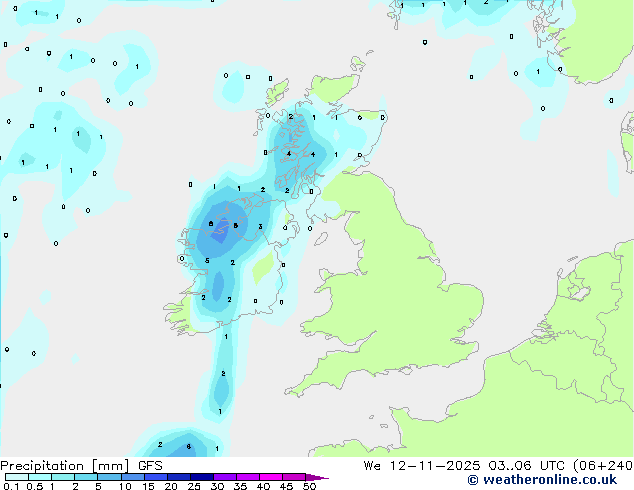Click the 'We 12-11-2025 03..06 UTC' timestamp

[464, 466]
